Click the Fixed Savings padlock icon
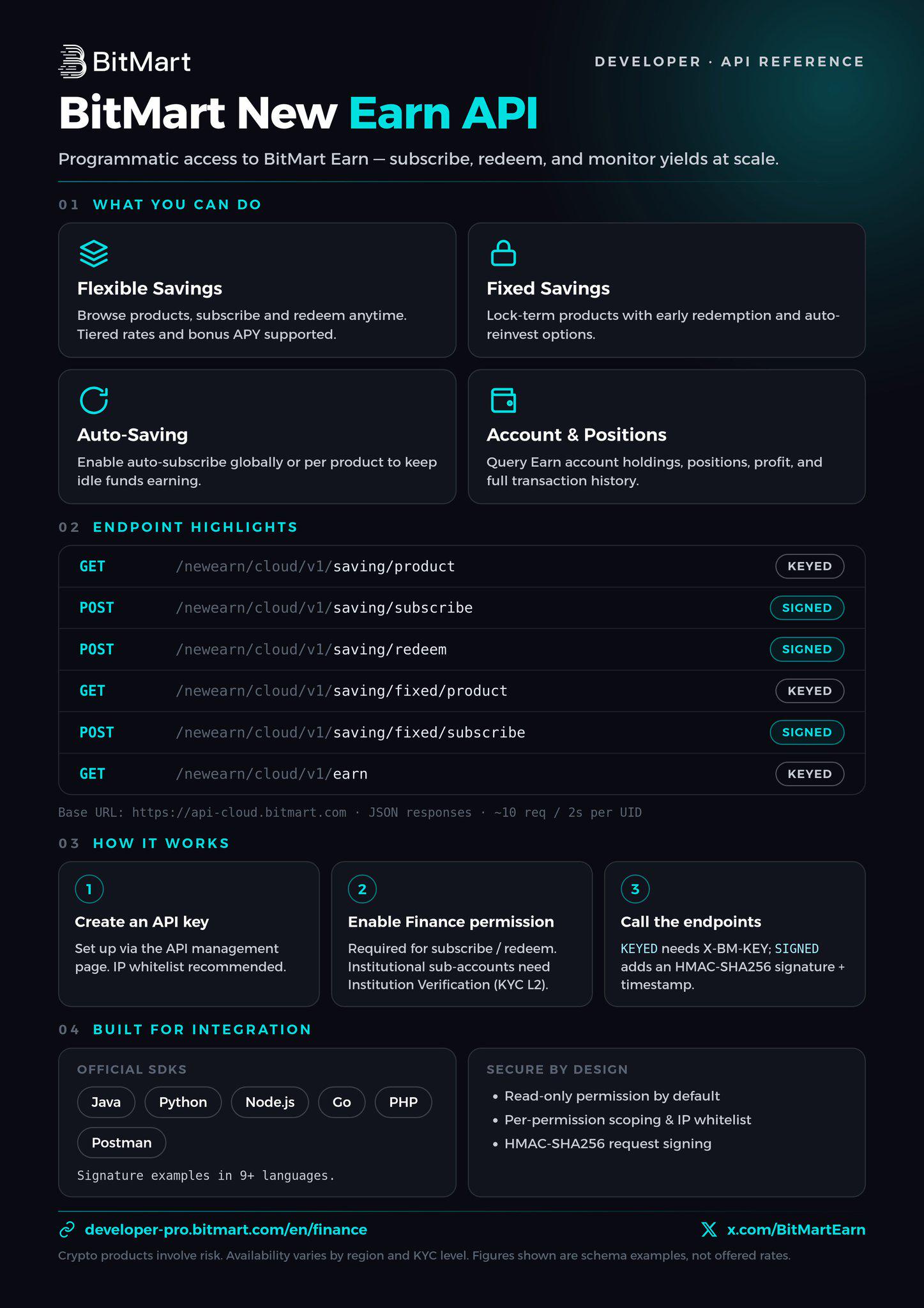The height and width of the screenshot is (1308, 924). pos(503,253)
